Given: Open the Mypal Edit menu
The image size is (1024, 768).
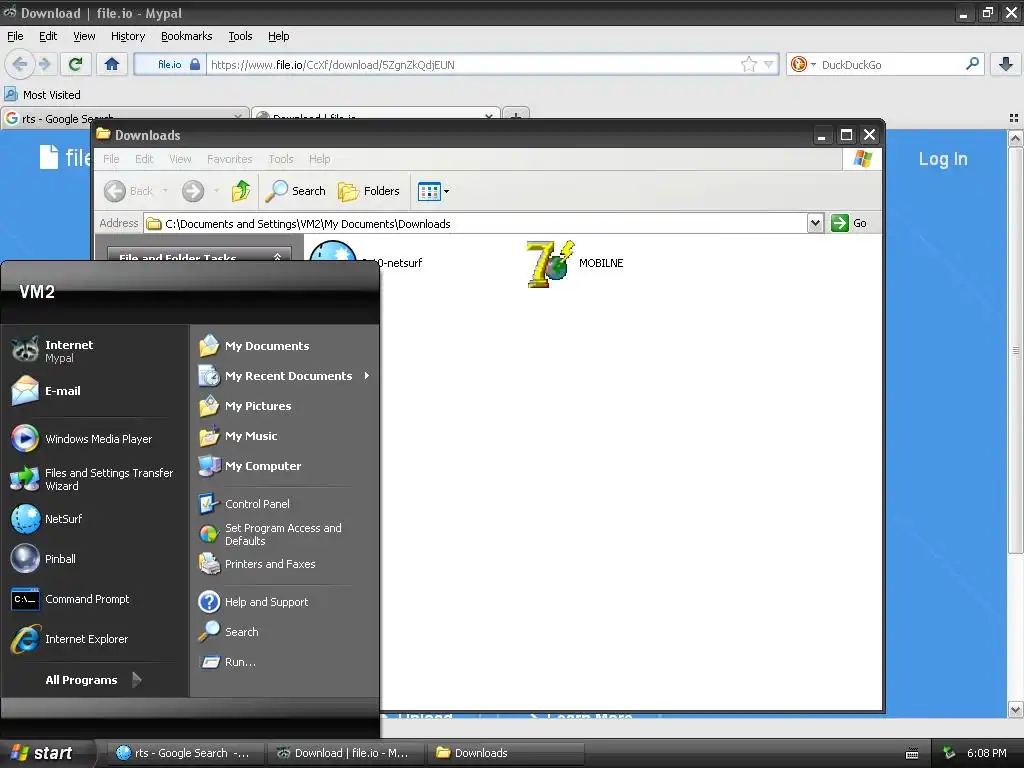Looking at the screenshot, I should [48, 36].
